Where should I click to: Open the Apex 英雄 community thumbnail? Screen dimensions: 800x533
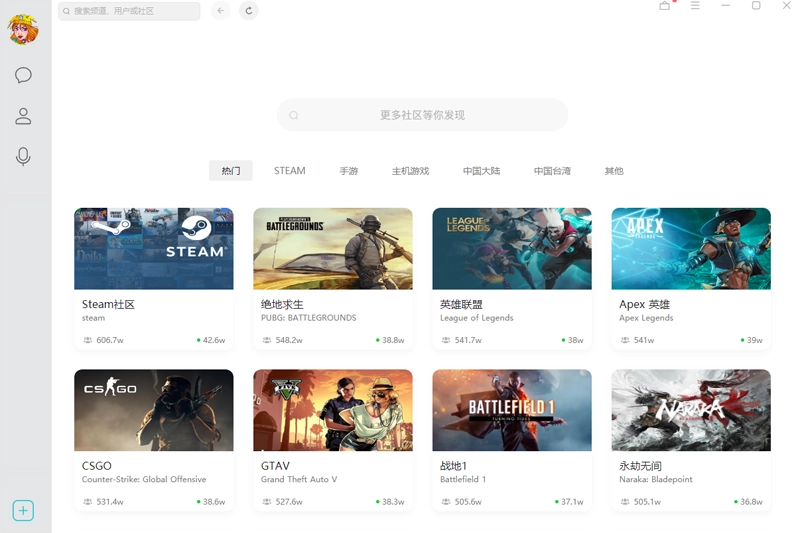click(691, 249)
